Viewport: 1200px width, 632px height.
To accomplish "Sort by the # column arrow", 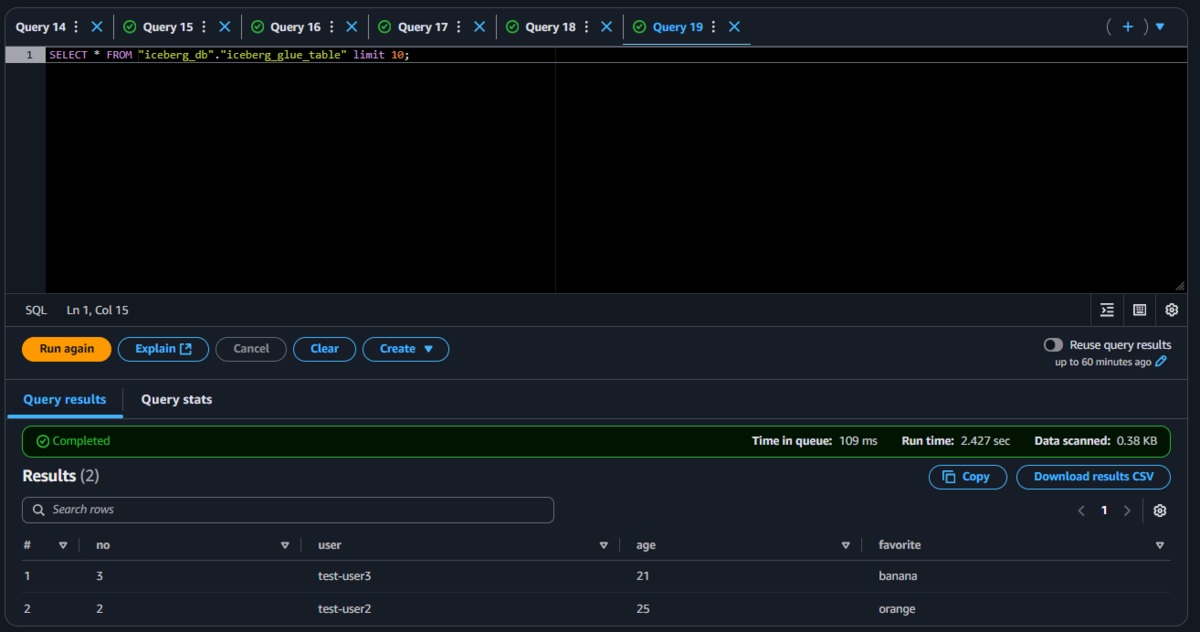I will (63, 546).
